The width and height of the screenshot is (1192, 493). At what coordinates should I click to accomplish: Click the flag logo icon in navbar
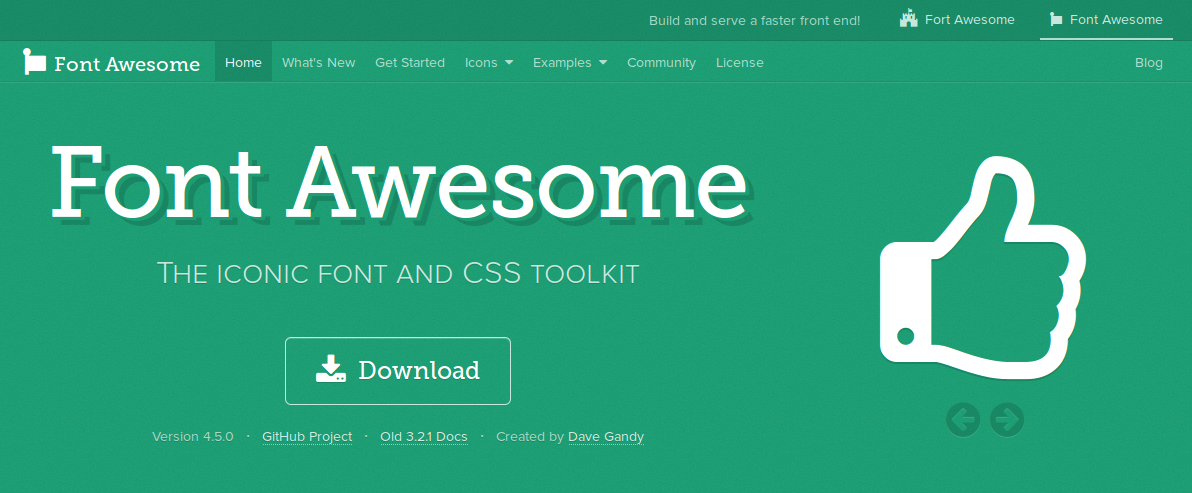tap(35, 62)
